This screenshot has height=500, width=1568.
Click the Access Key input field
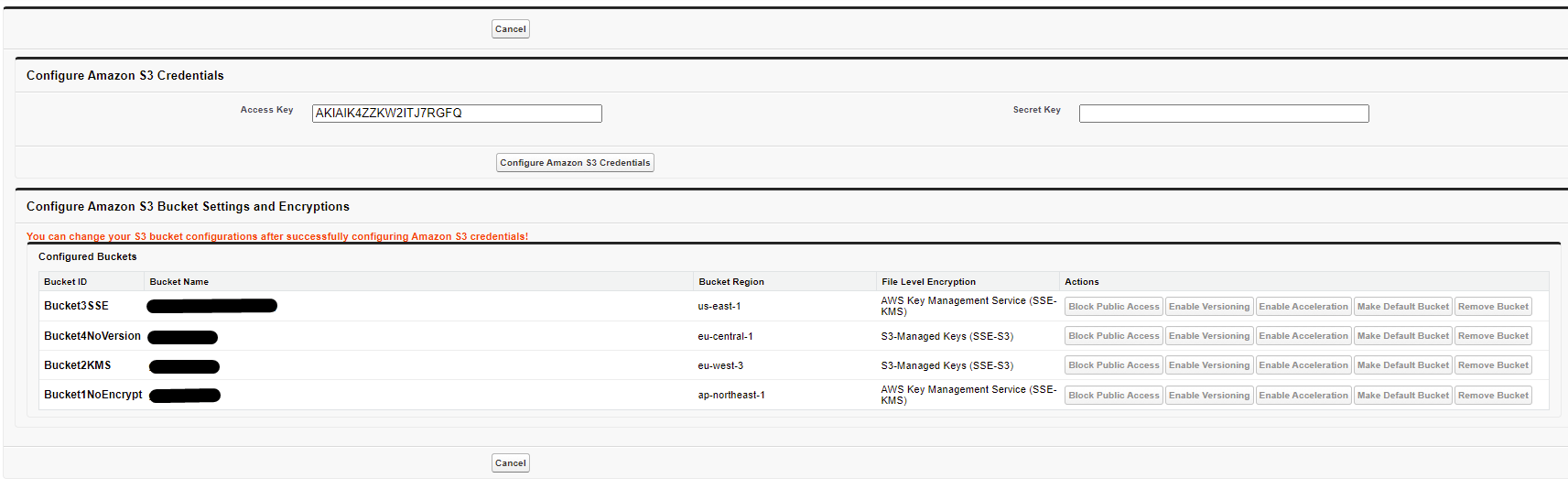457,114
